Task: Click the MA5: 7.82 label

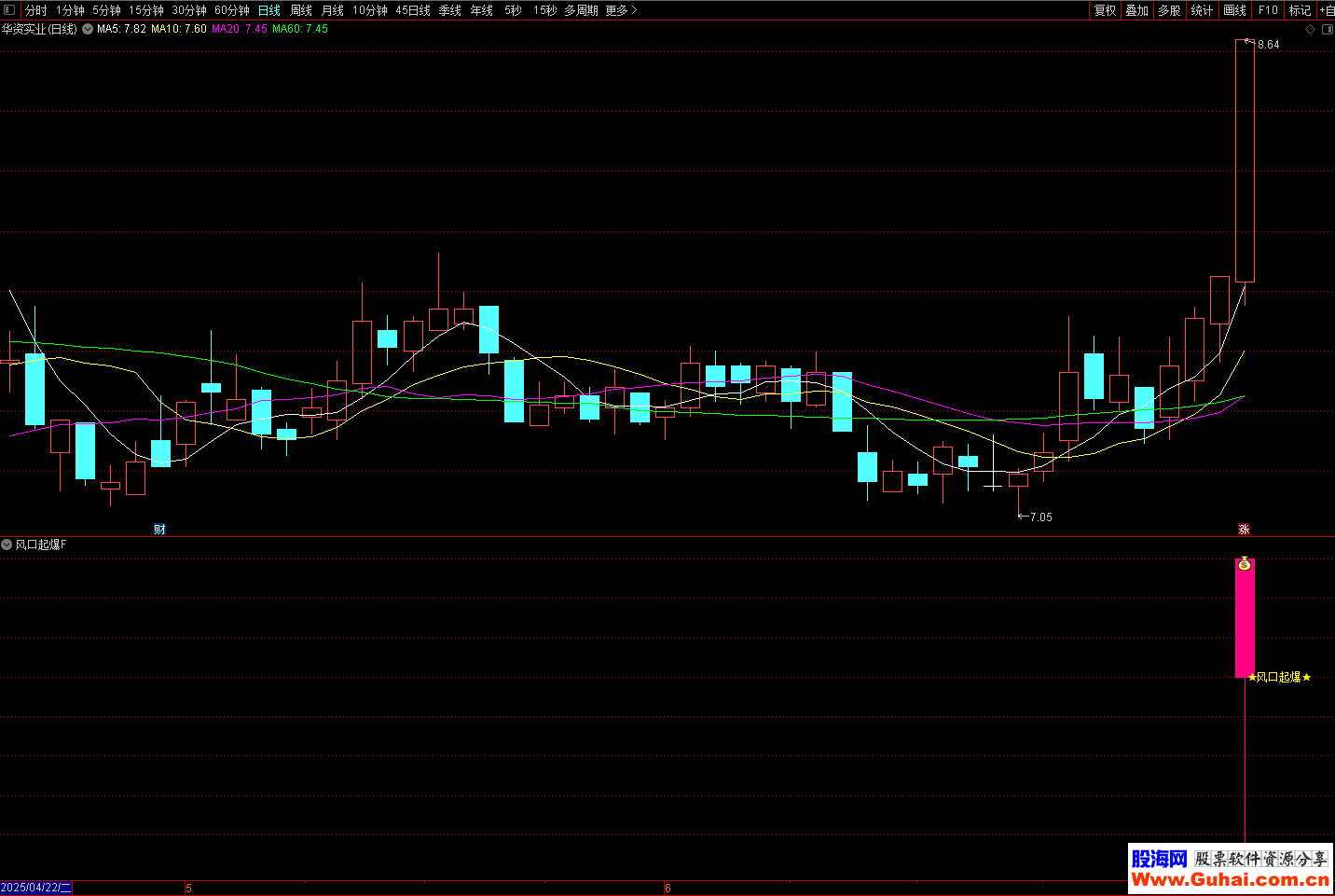Action: click(122, 30)
